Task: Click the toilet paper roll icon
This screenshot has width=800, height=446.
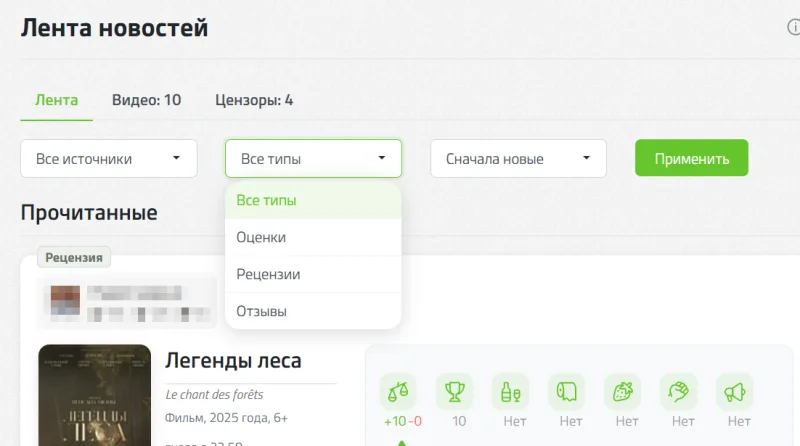Action: pyautogui.click(x=566, y=392)
